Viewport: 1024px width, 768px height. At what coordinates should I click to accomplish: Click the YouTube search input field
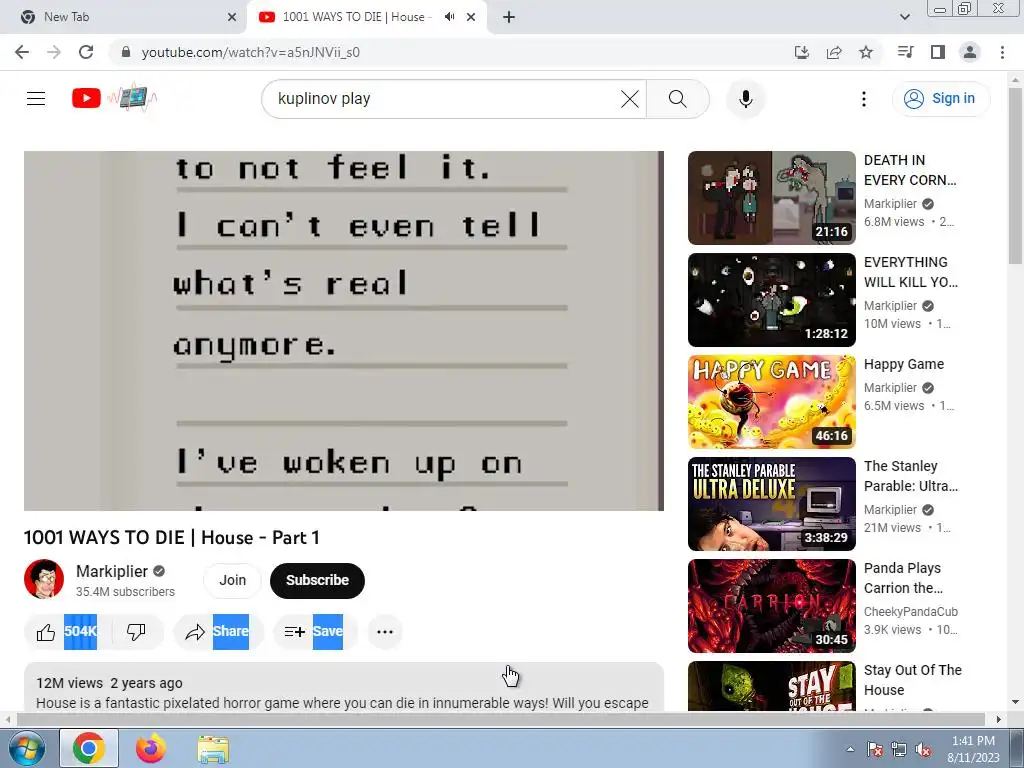click(444, 99)
